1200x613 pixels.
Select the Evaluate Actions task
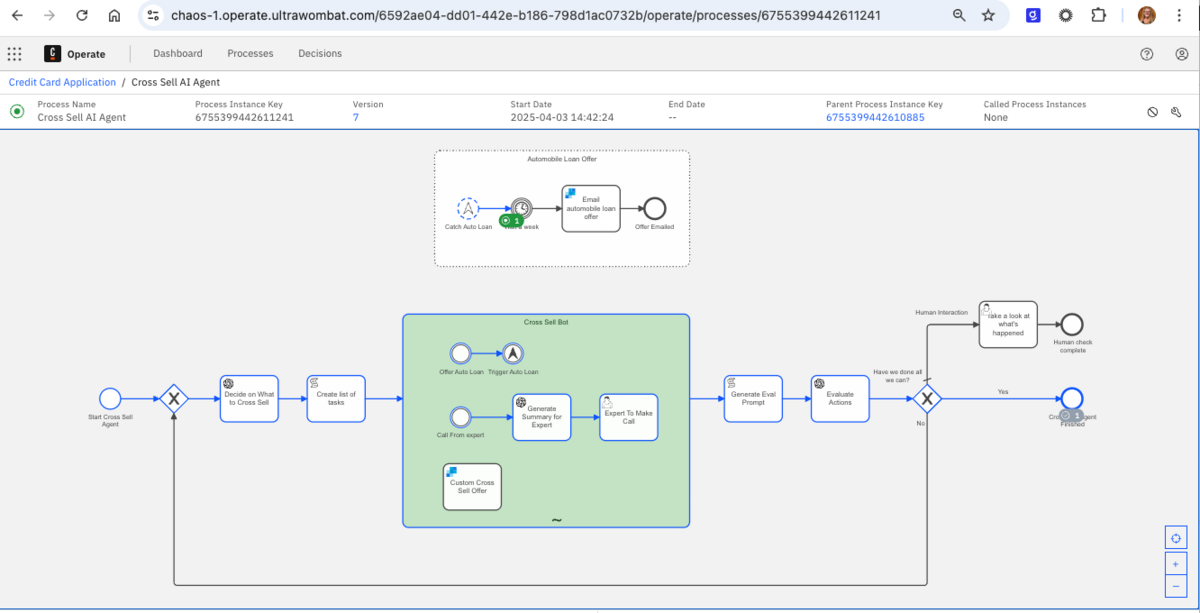point(840,399)
